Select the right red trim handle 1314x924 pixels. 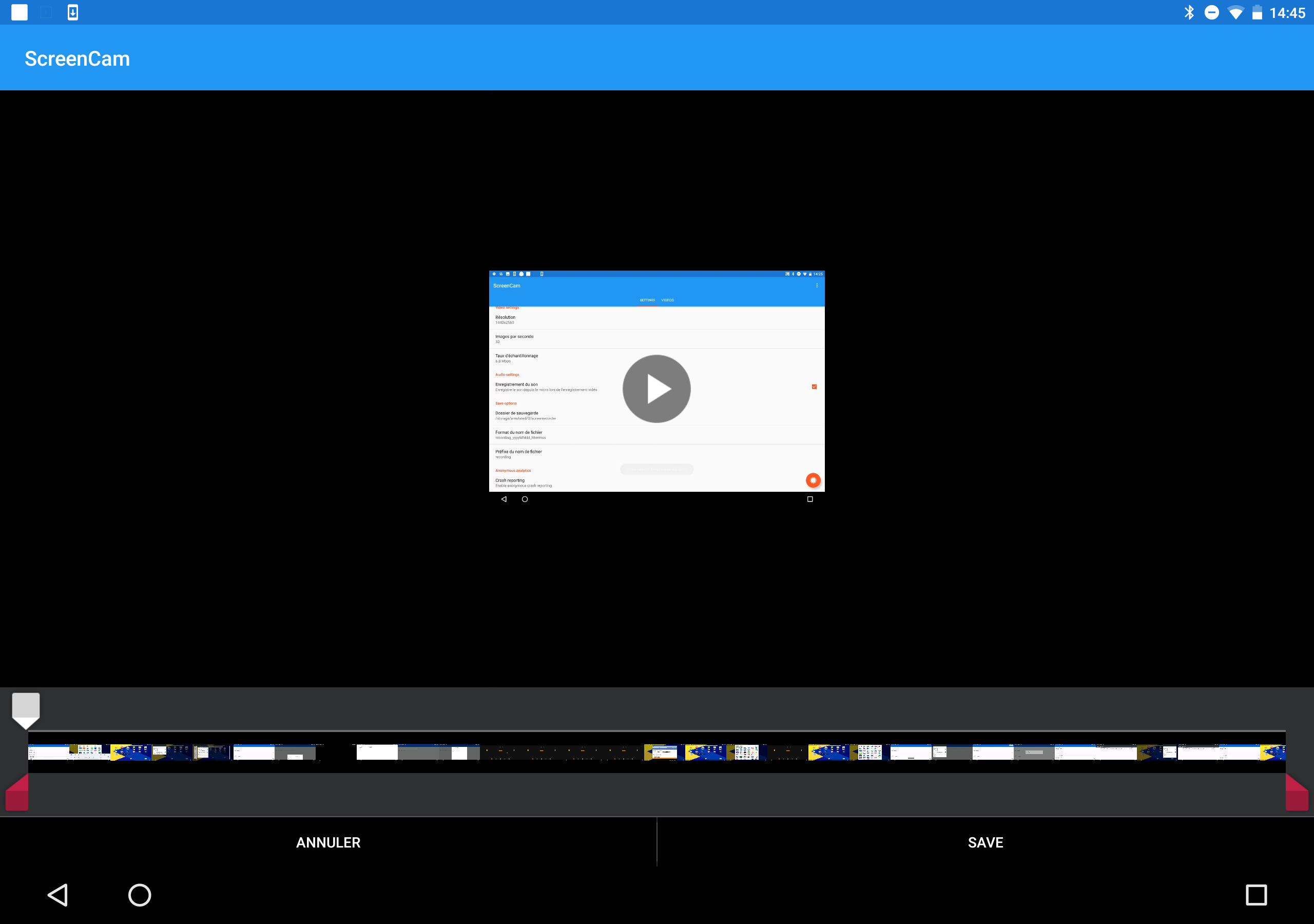click(1297, 792)
